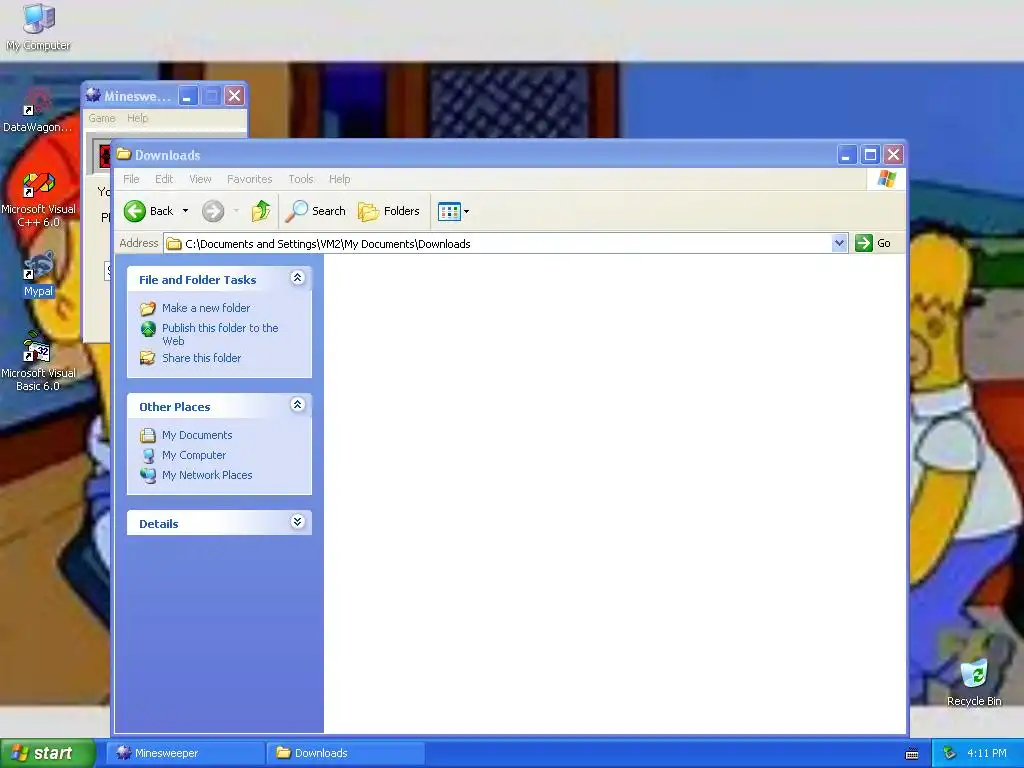Viewport: 1024px width, 768px height.
Task: Collapse the File and Folder Tasks panel
Action: [x=297, y=278]
